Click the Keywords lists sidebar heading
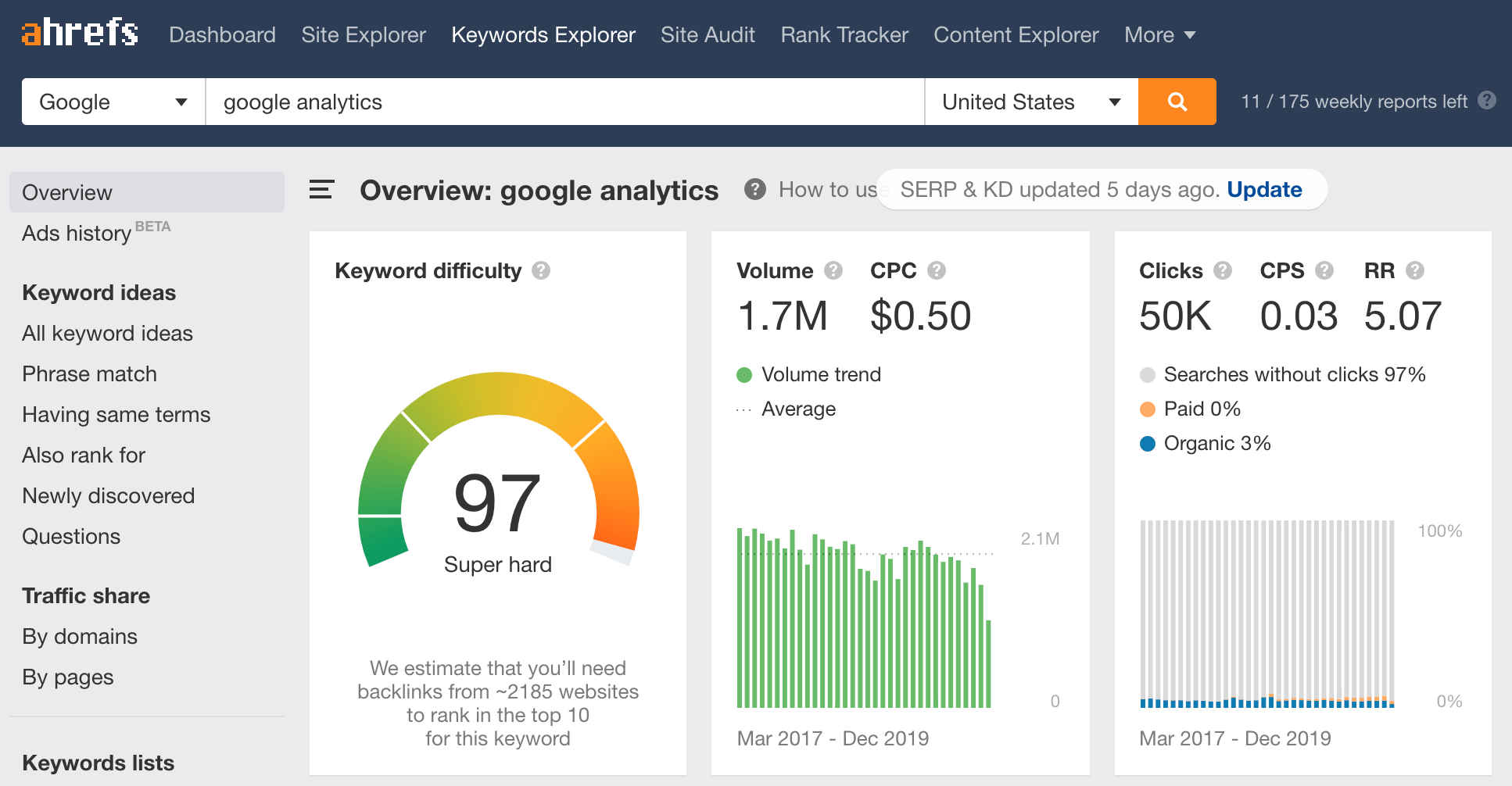Viewport: 1512px width, 786px height. click(99, 763)
